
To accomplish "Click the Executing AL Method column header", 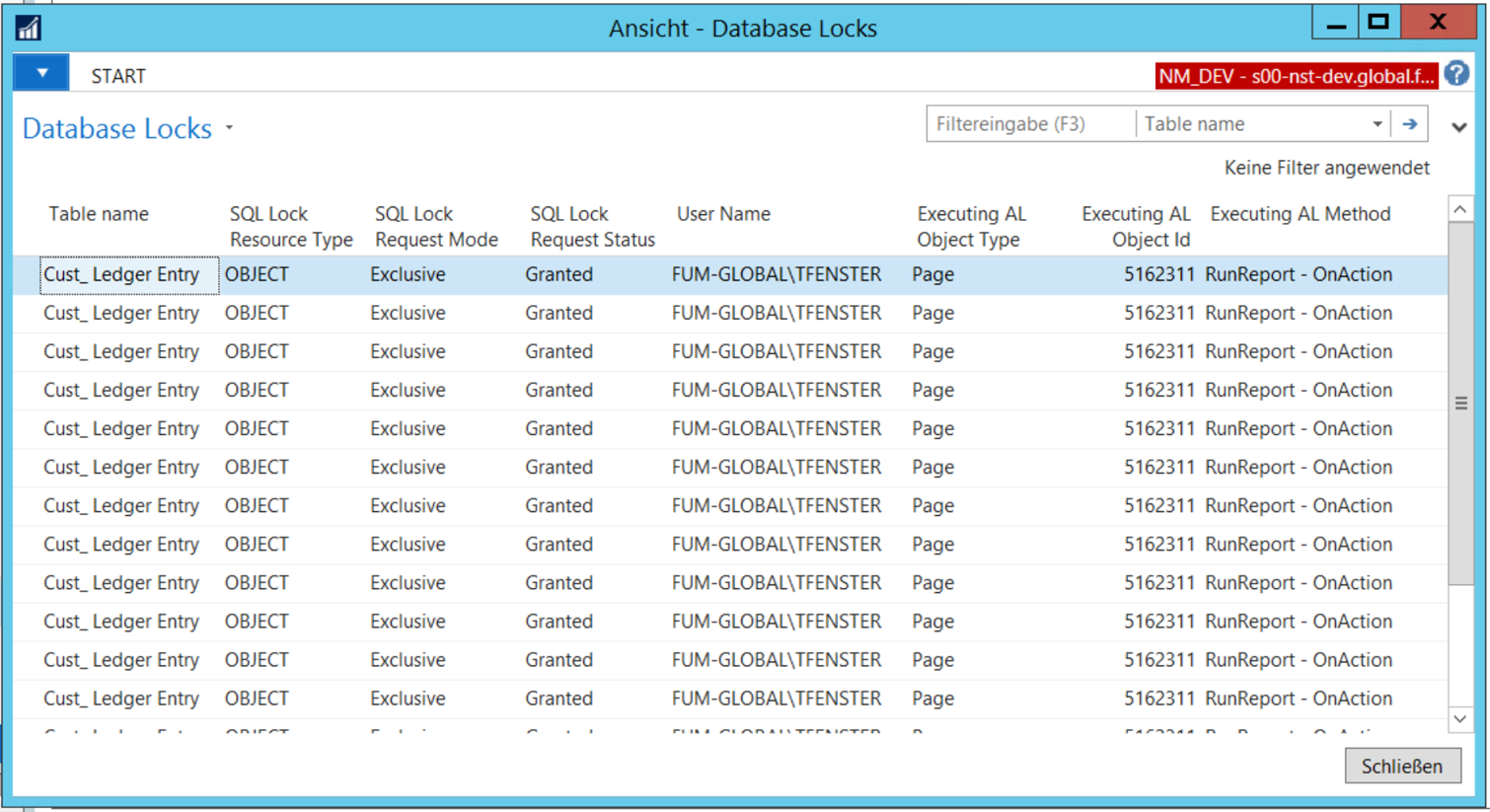I will click(1301, 214).
